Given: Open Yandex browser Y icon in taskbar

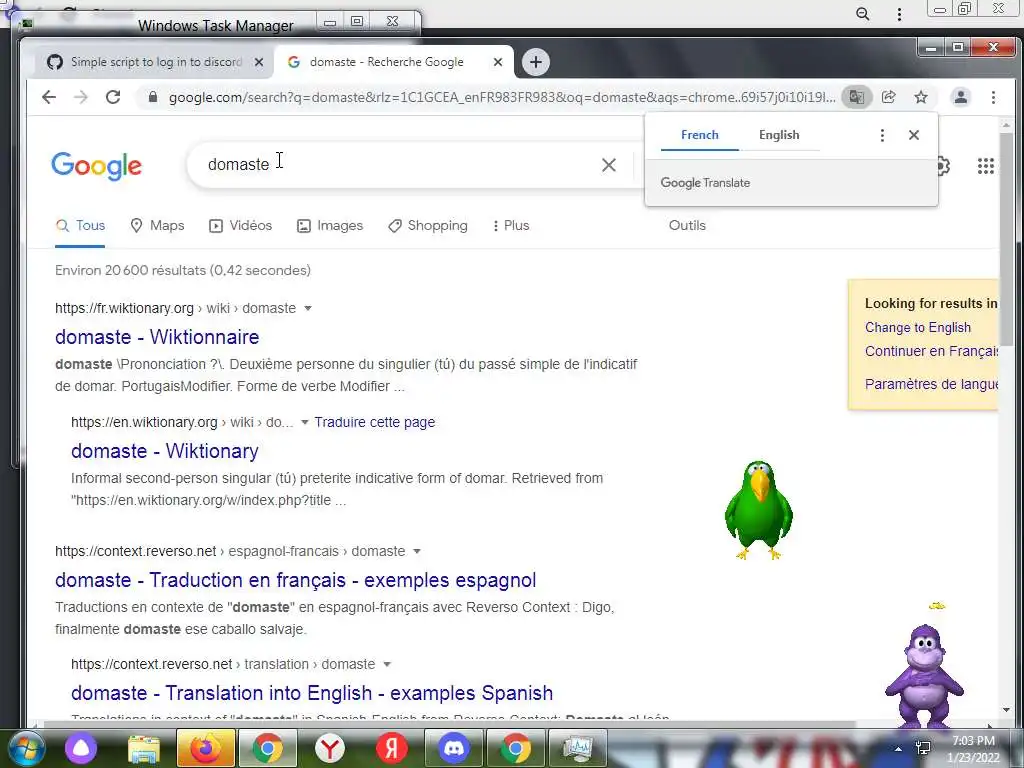Looking at the screenshot, I should click(x=330, y=748).
